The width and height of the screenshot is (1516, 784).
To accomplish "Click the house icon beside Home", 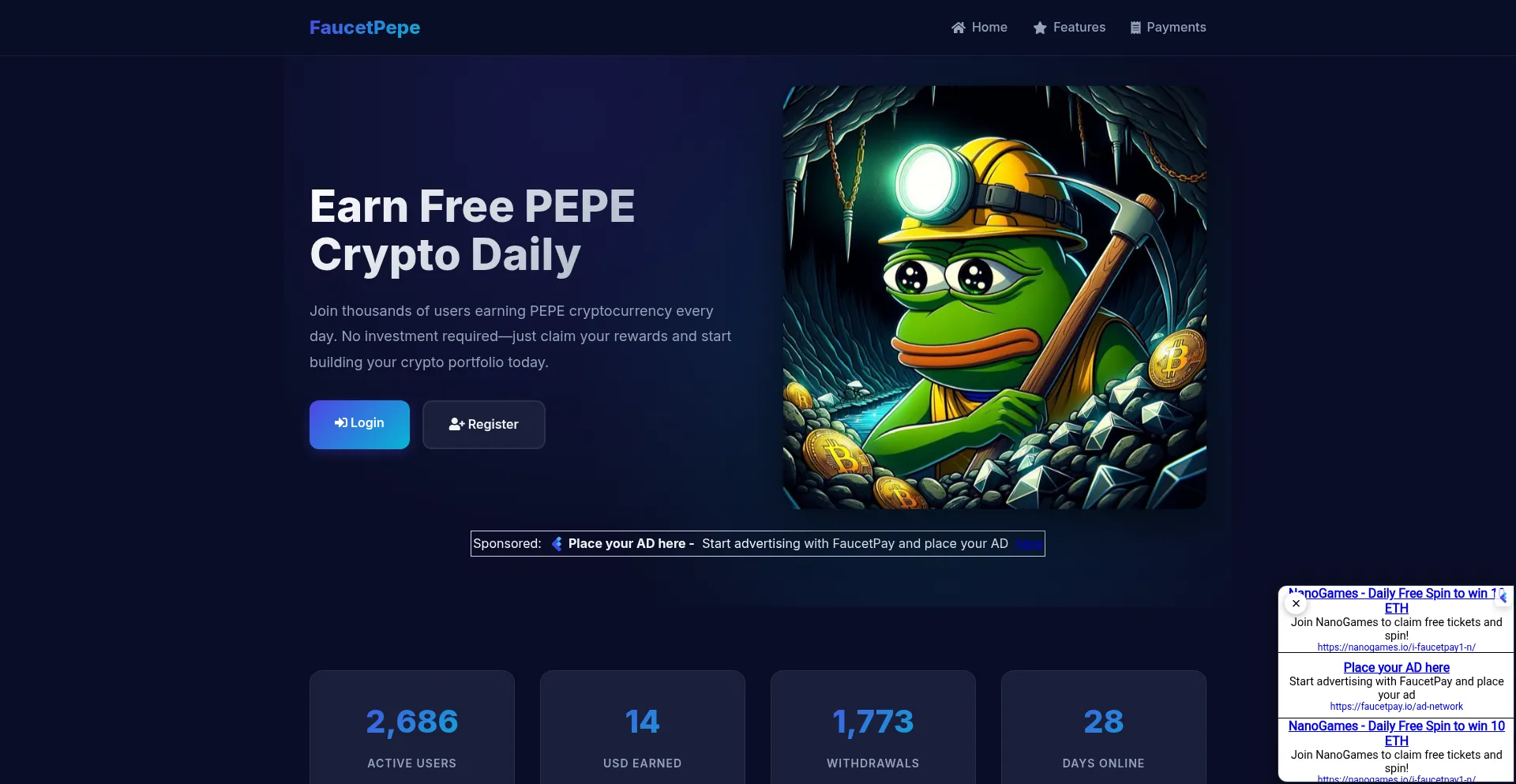I will pos(959,28).
